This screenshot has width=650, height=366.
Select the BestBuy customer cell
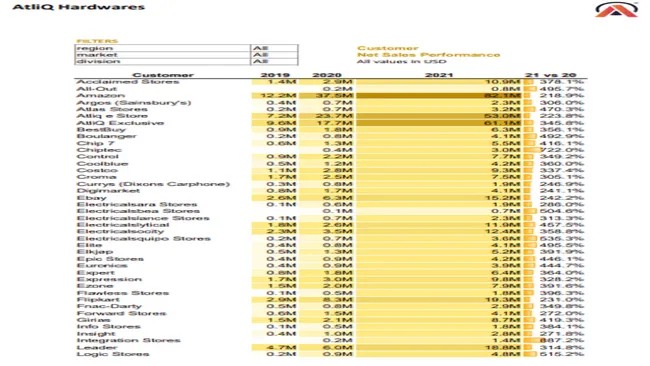pyautogui.click(x=101, y=129)
